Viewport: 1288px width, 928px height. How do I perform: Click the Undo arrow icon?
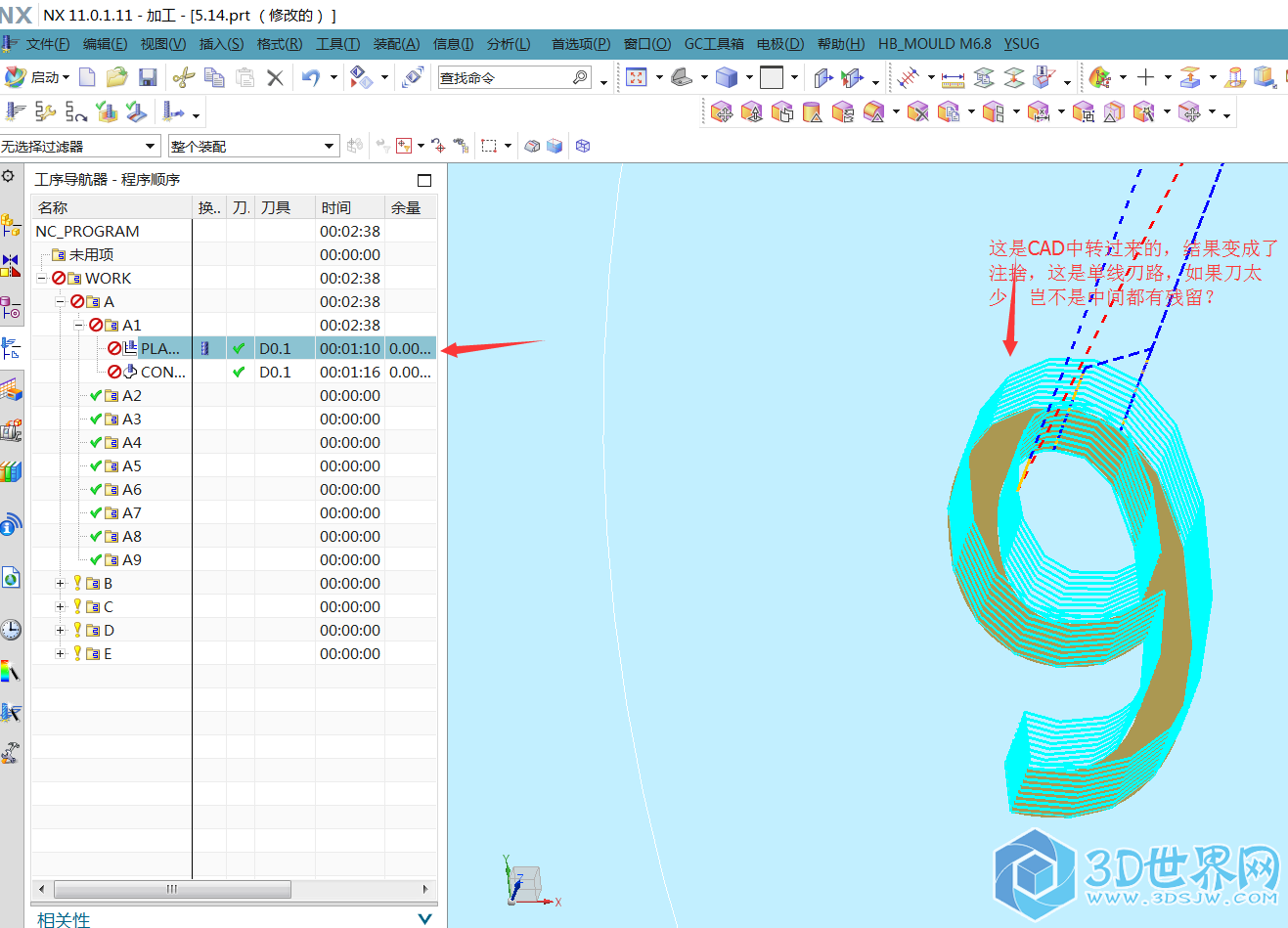tap(311, 77)
